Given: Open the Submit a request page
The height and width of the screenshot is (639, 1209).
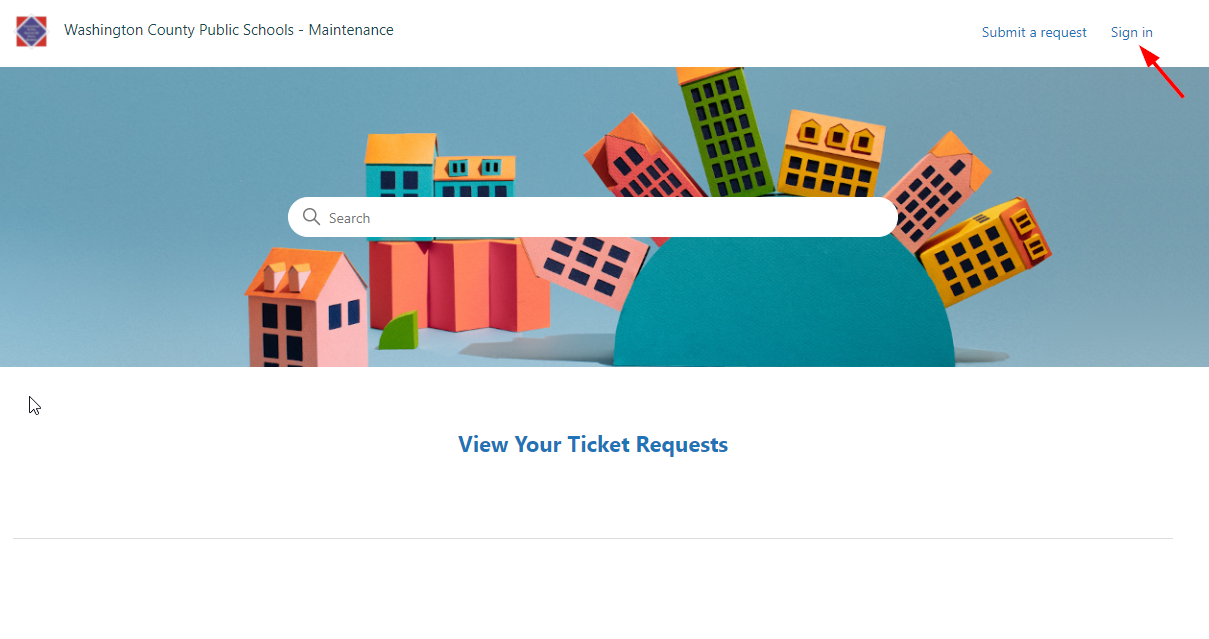Looking at the screenshot, I should pos(1034,32).
